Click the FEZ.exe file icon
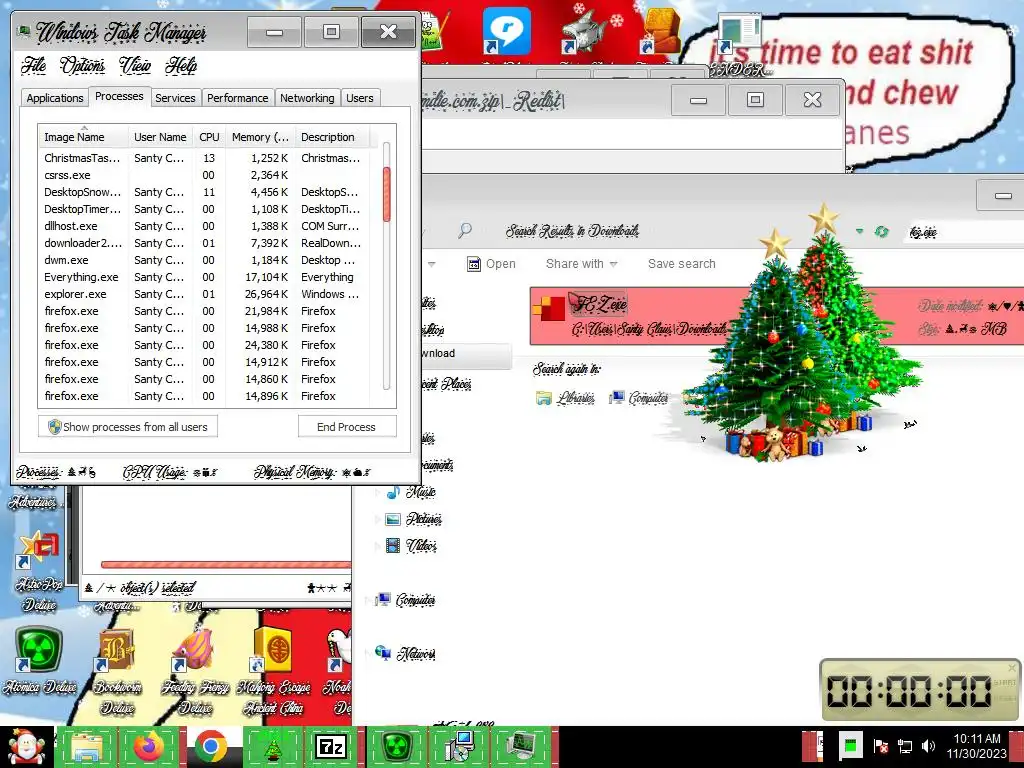 click(549, 308)
